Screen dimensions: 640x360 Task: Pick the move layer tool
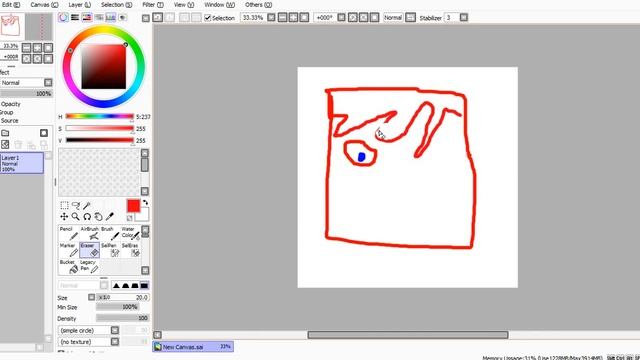64,216
